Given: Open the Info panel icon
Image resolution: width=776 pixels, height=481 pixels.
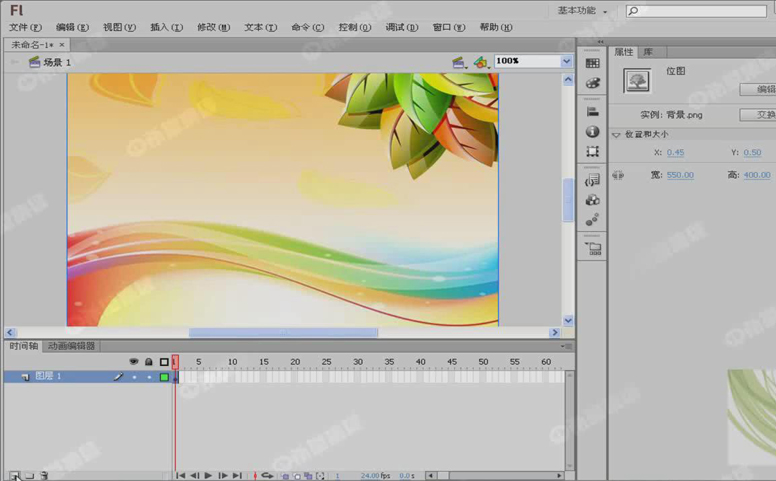Looking at the screenshot, I should point(593,132).
